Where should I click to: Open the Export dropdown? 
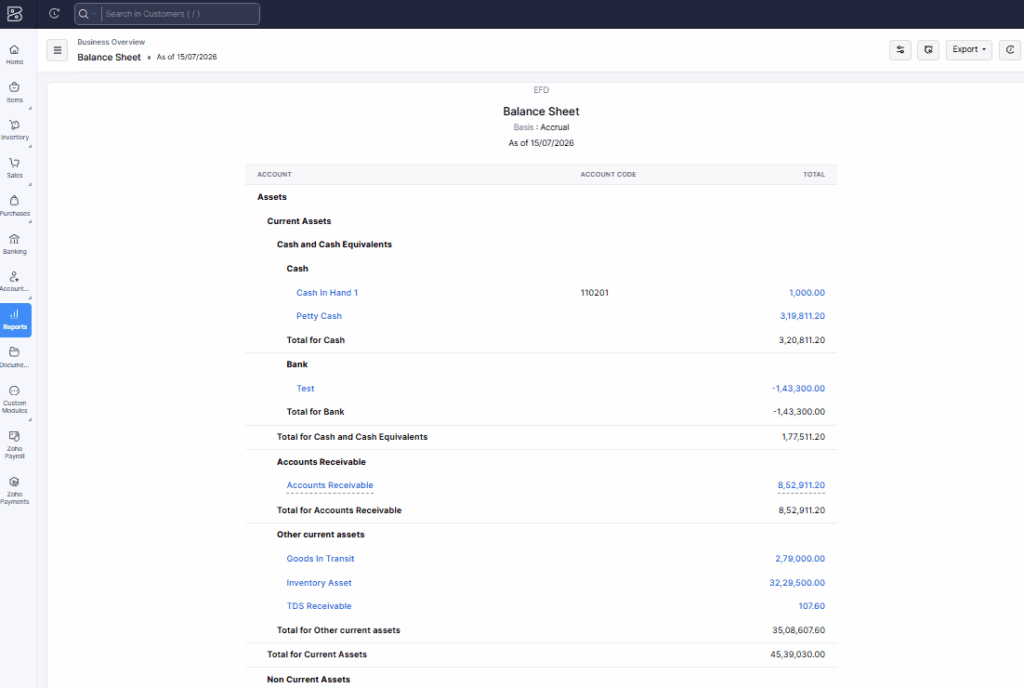[968, 50]
